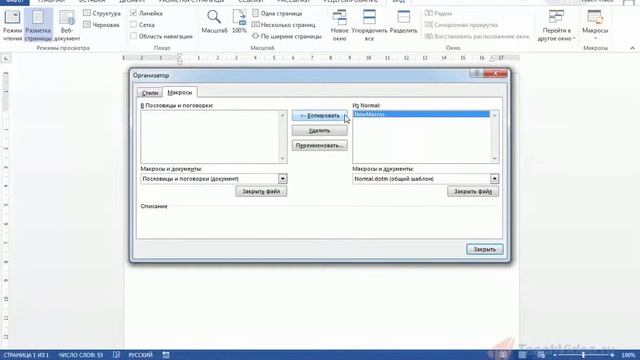This screenshot has width=640, height=360.
Task: Toggle the Линейка checkbox
Action: pyautogui.click(x=133, y=13)
